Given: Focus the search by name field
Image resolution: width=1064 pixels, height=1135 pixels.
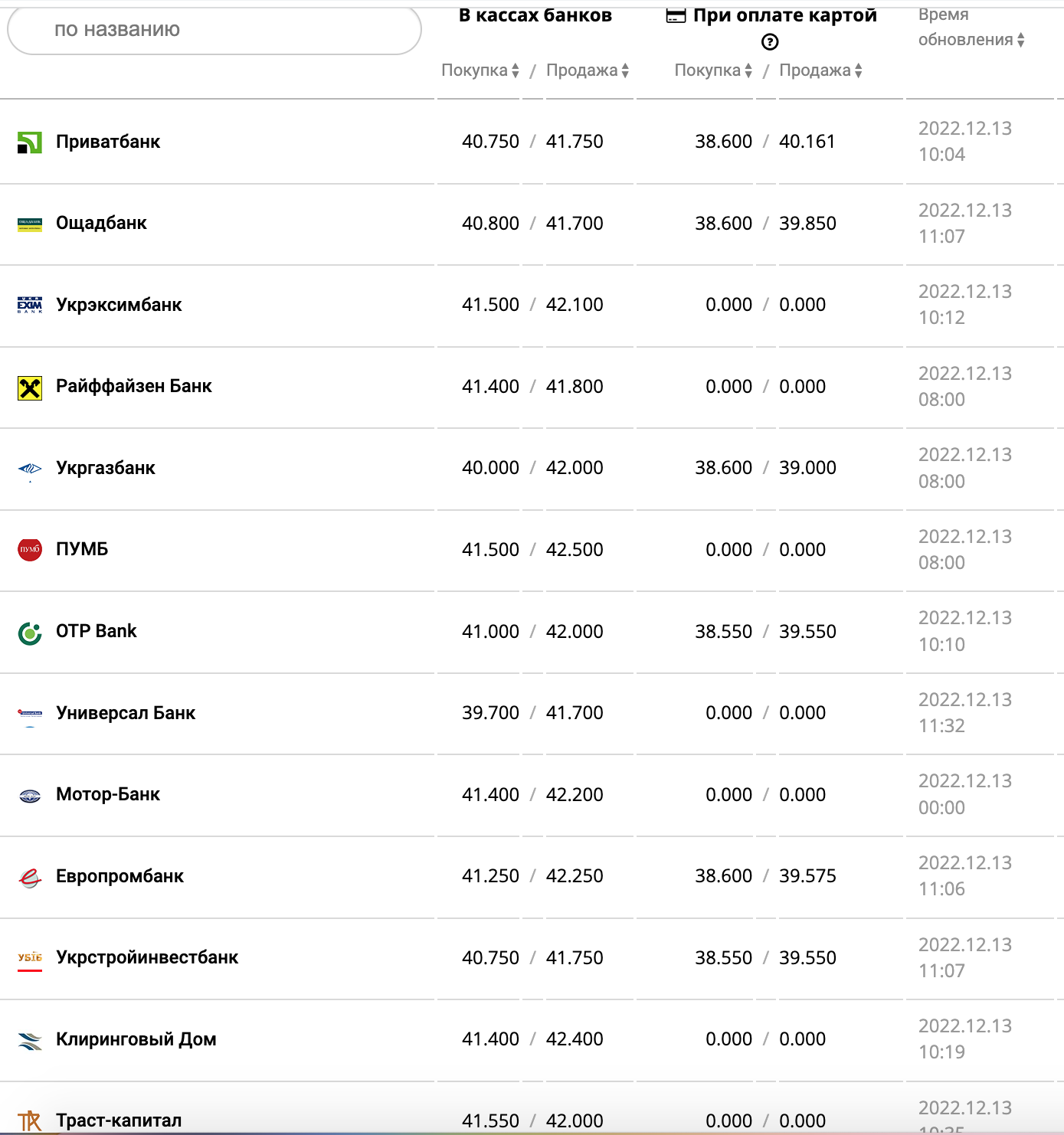Looking at the screenshot, I should 214,30.
